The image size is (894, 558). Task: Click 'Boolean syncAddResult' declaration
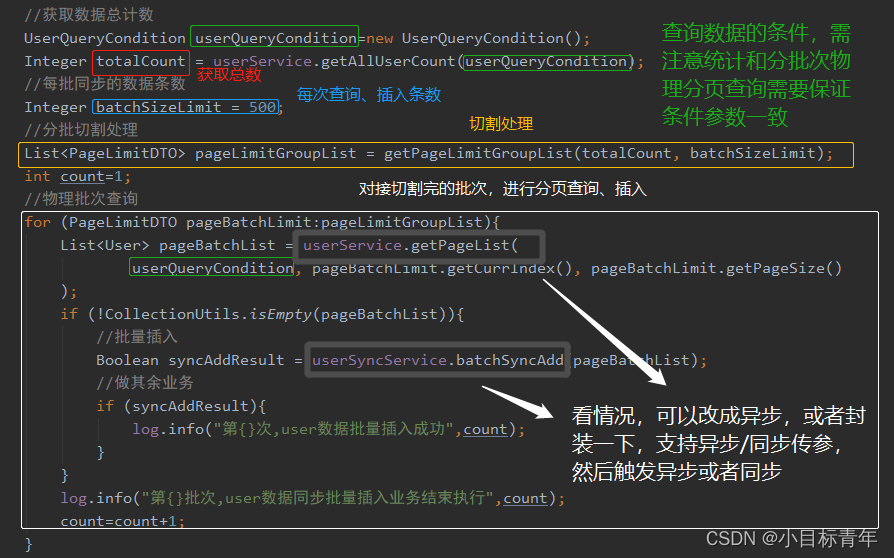(x=190, y=360)
